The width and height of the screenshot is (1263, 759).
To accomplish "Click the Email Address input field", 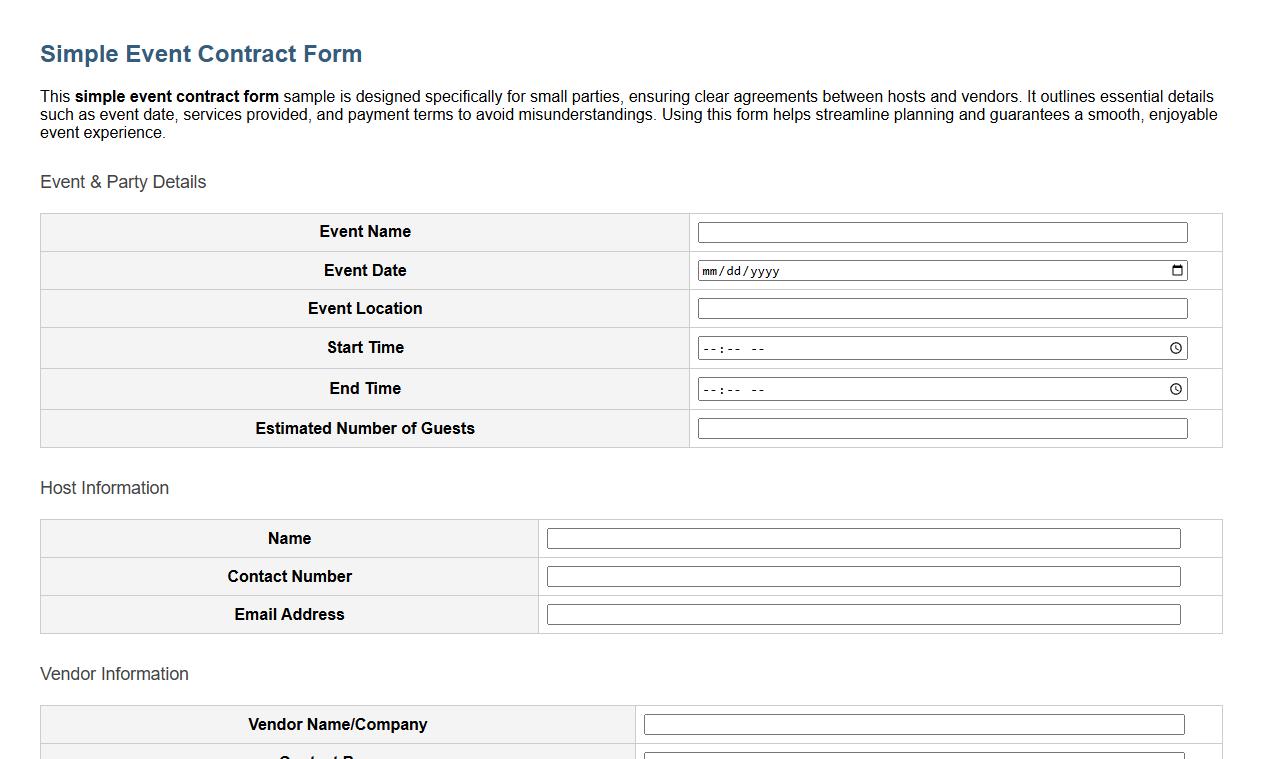I will click(x=862, y=614).
